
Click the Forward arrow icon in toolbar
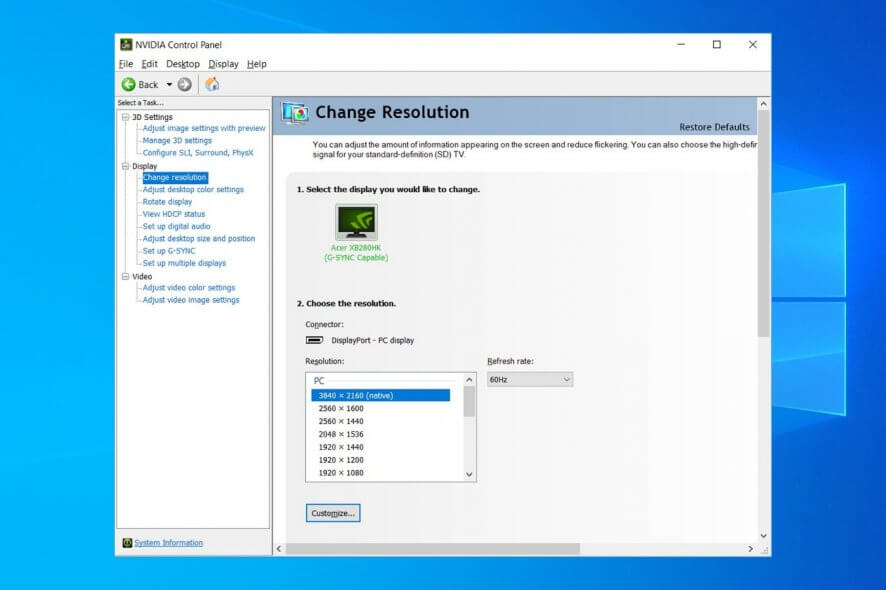[x=185, y=85]
